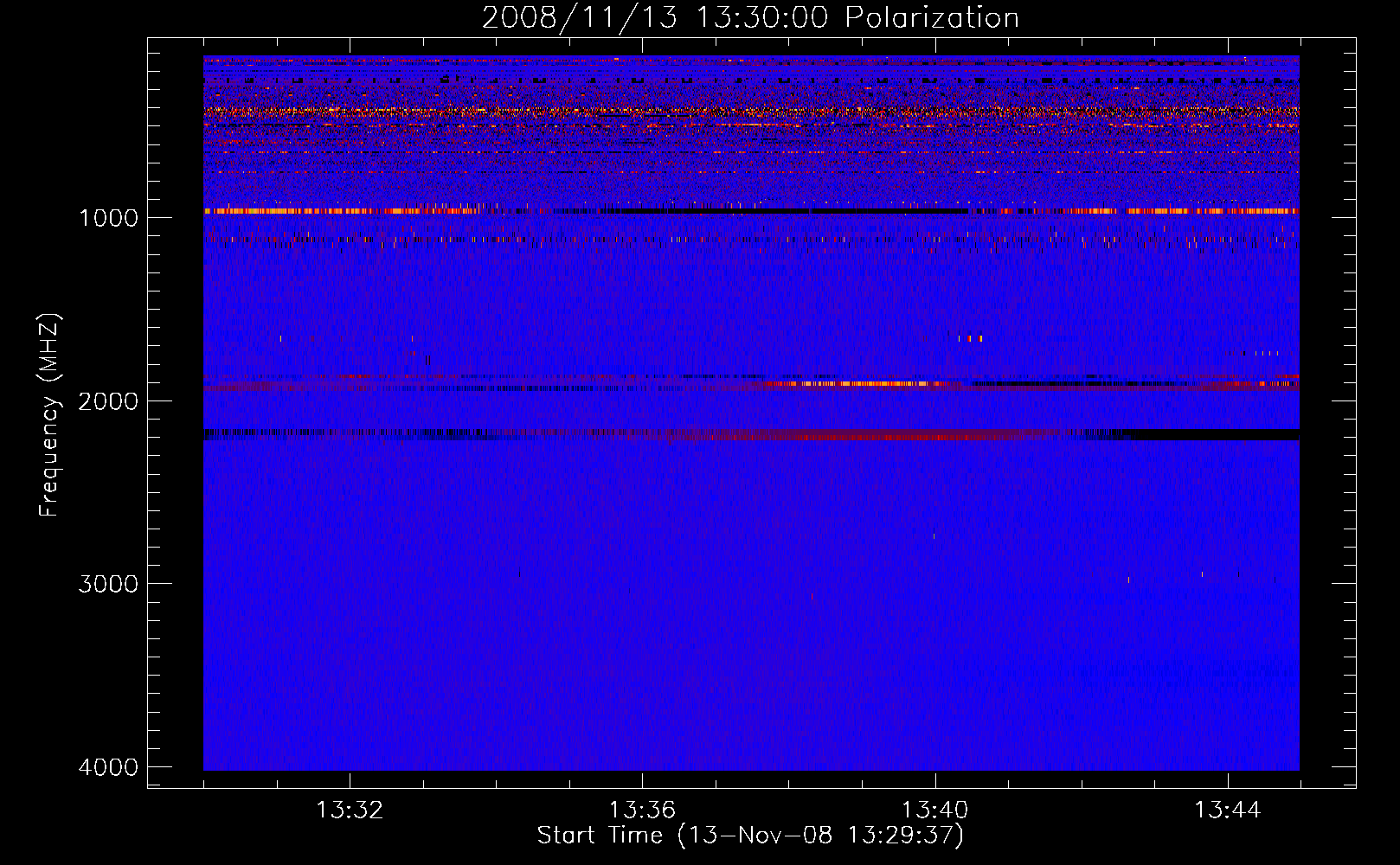
Task: Click the 'Frequency (MHZ)' y-axis label
Action: coord(49,415)
